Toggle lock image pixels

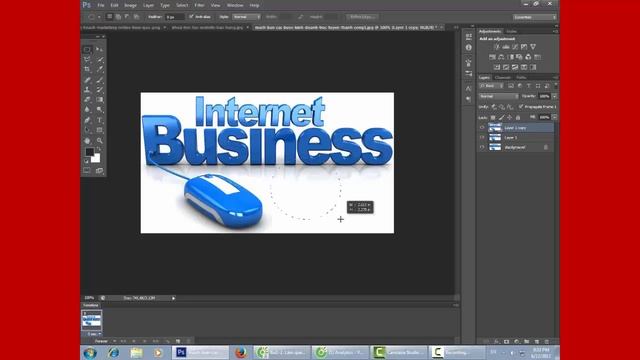(502, 118)
